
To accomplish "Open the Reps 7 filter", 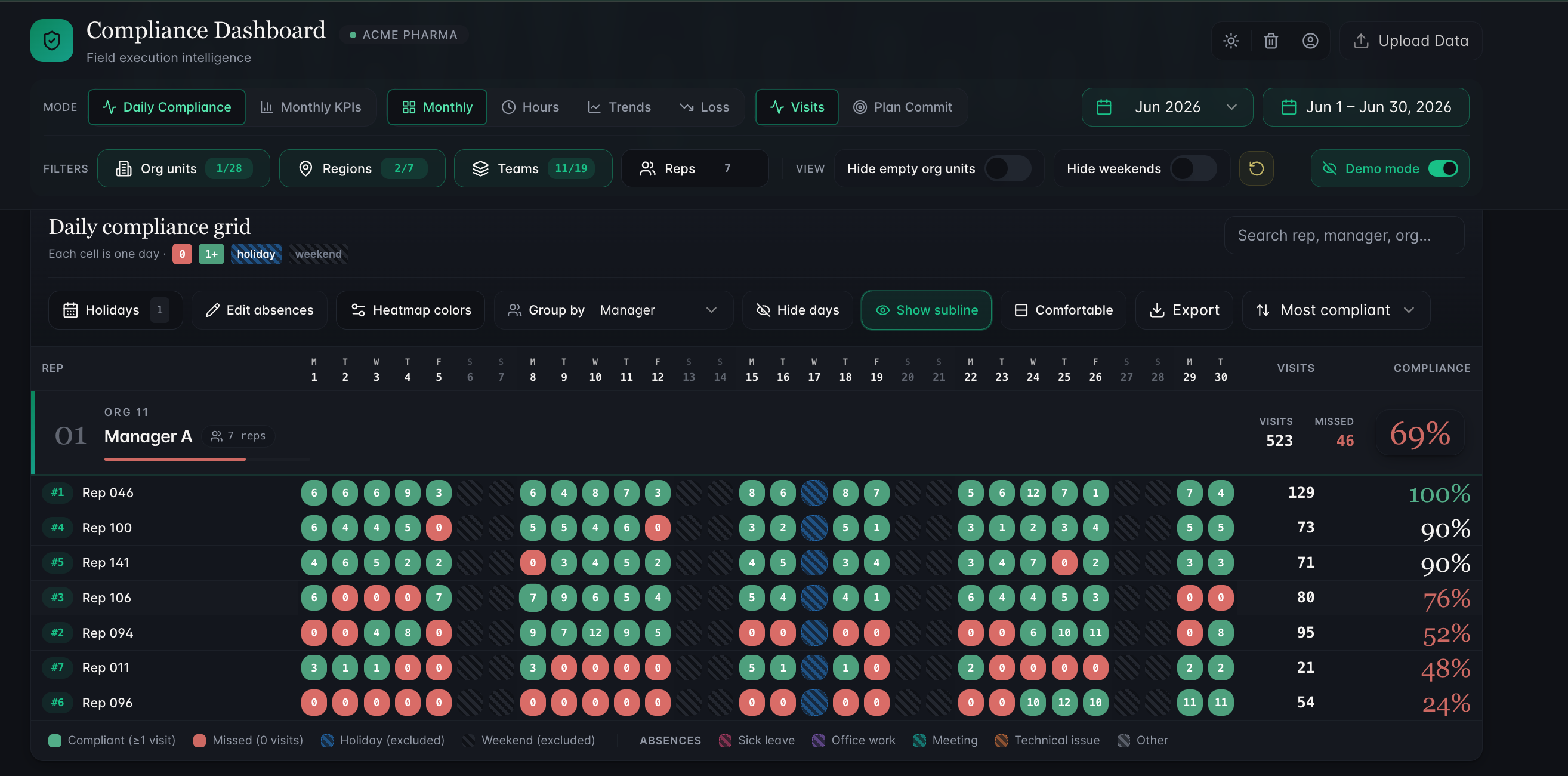I will point(695,168).
